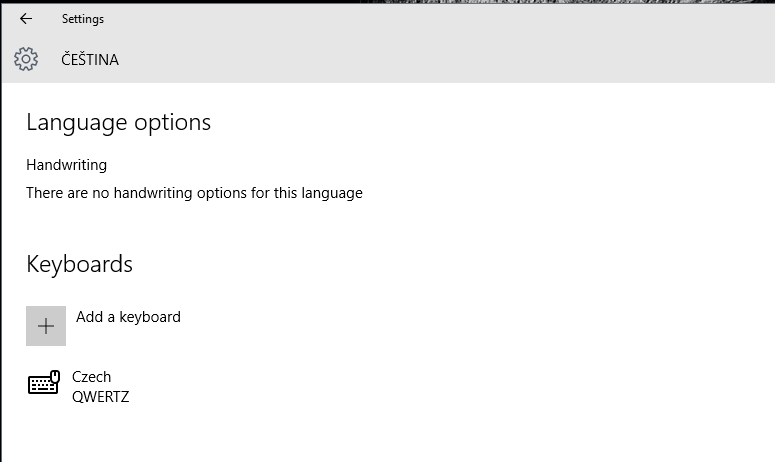
Task: Click the 'Keyboards' section heading
Action: point(79,264)
